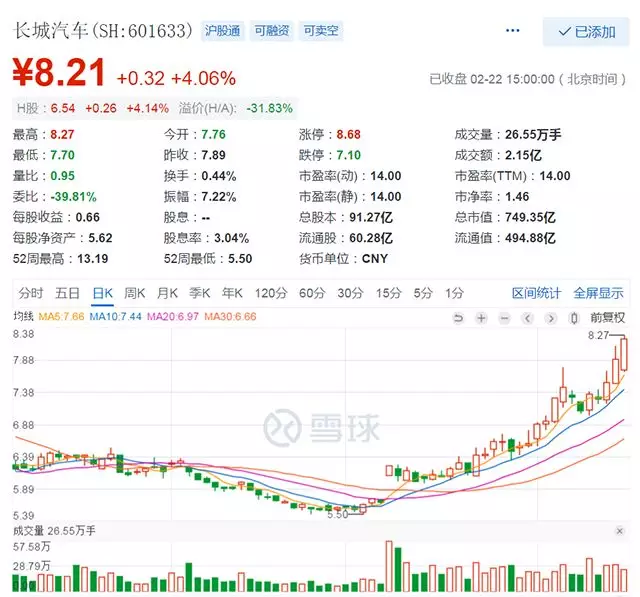This screenshot has width=640, height=597.
Task: Switch to the 15分 chart tab
Action: [389, 293]
